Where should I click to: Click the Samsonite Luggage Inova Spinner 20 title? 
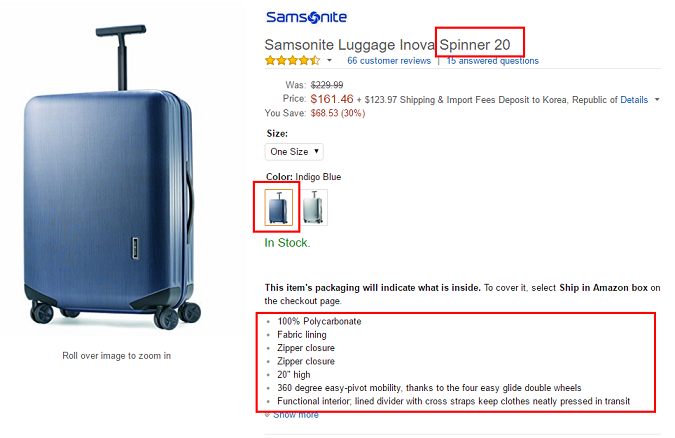[x=387, y=45]
